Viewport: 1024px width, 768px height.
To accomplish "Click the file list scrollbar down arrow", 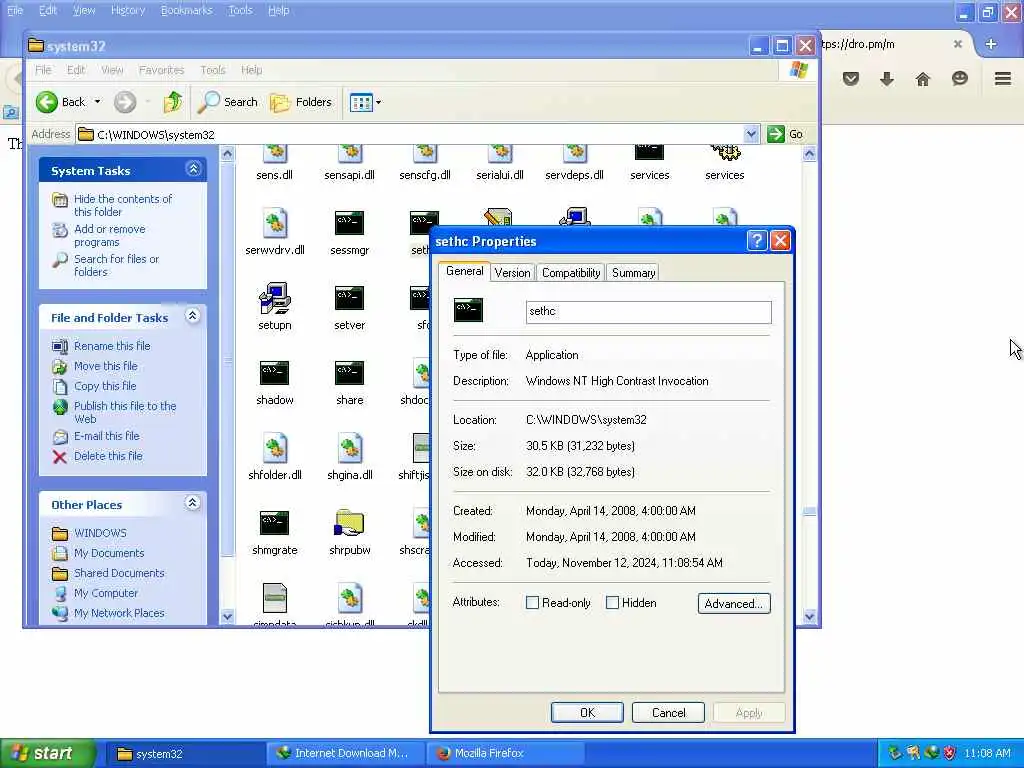I will click(809, 615).
